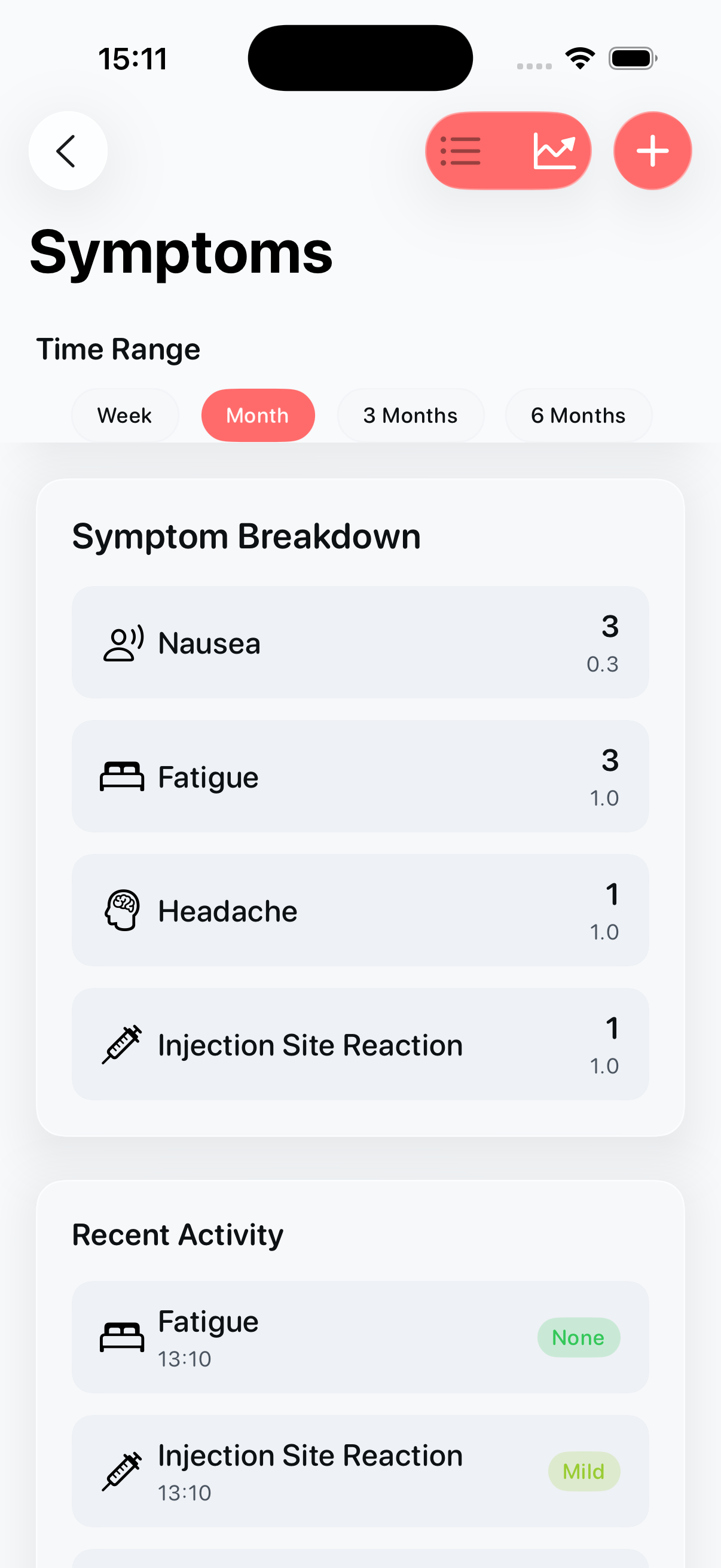Open the Headache breakdown row
This screenshot has height=1568, width=721.
pyautogui.click(x=360, y=910)
